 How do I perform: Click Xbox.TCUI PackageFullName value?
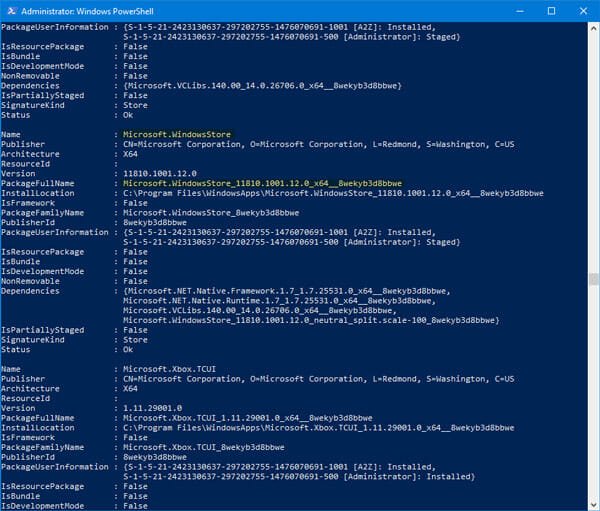(248, 418)
